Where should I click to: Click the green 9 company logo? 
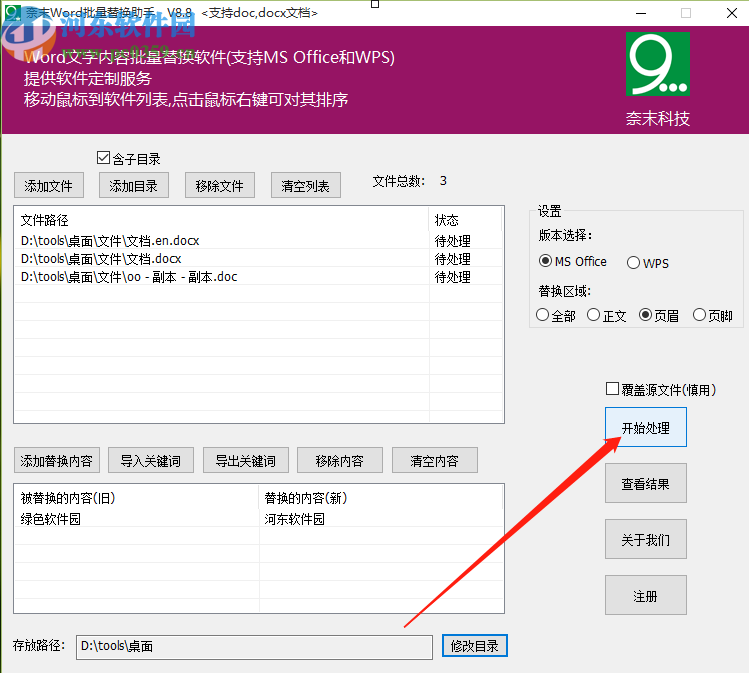(658, 64)
